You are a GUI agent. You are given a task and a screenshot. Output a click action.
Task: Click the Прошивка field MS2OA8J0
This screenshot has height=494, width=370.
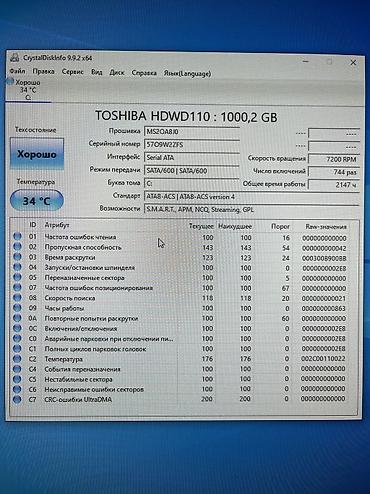[x=192, y=132]
